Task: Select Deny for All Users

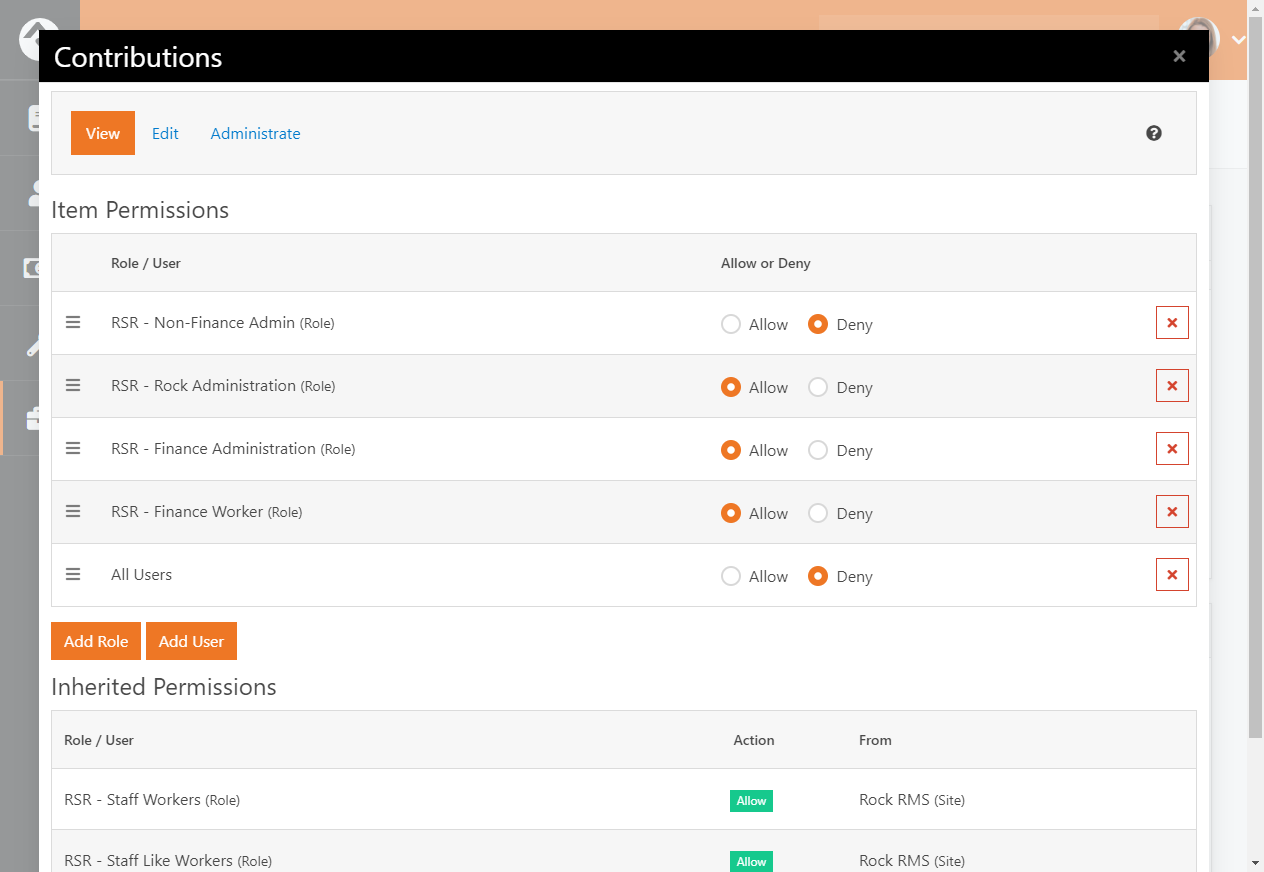Action: (x=818, y=576)
